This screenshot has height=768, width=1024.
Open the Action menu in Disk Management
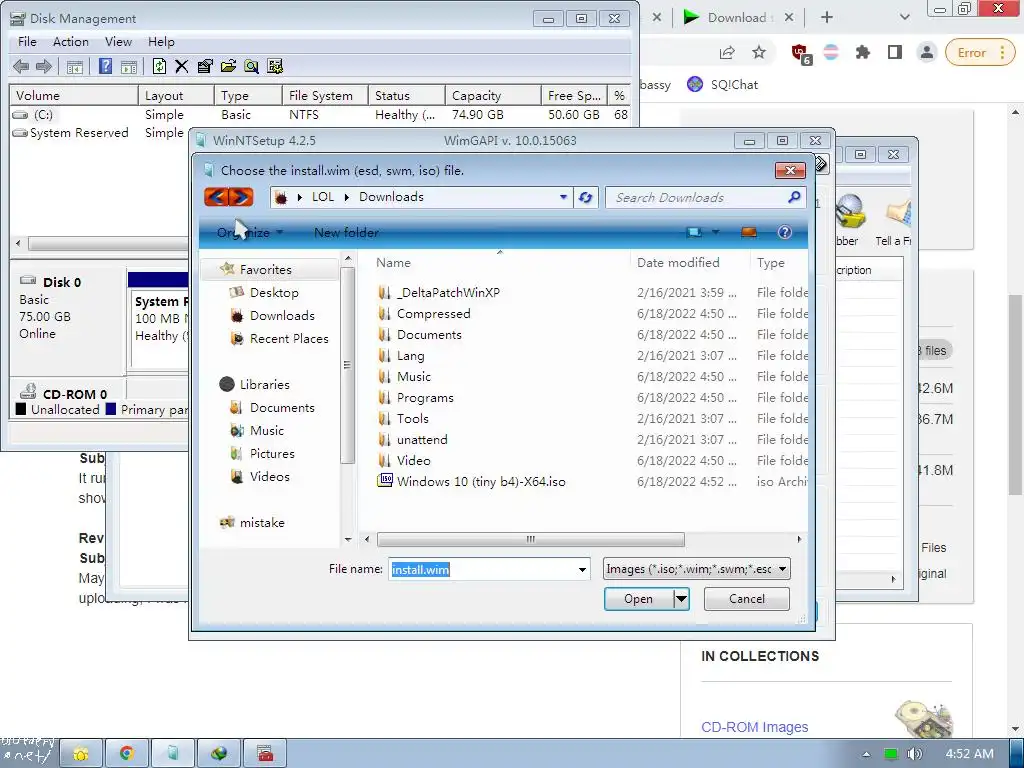71,42
